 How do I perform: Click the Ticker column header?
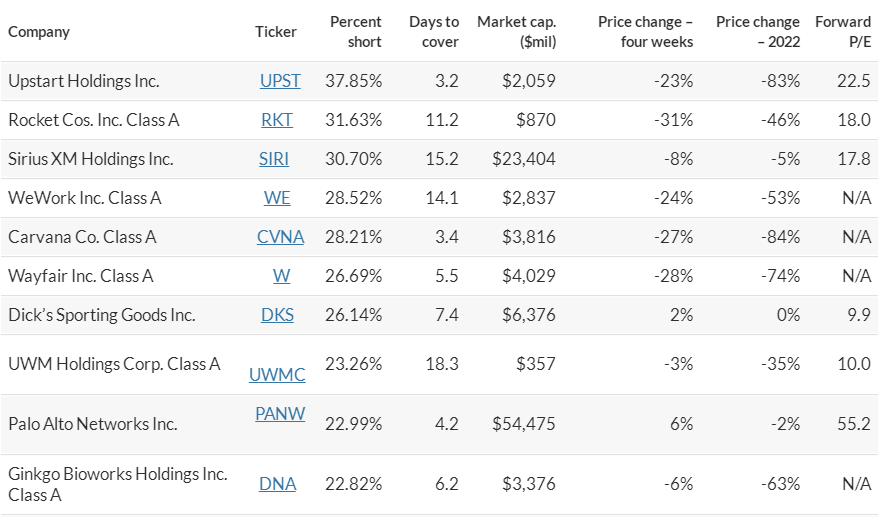pos(276,31)
